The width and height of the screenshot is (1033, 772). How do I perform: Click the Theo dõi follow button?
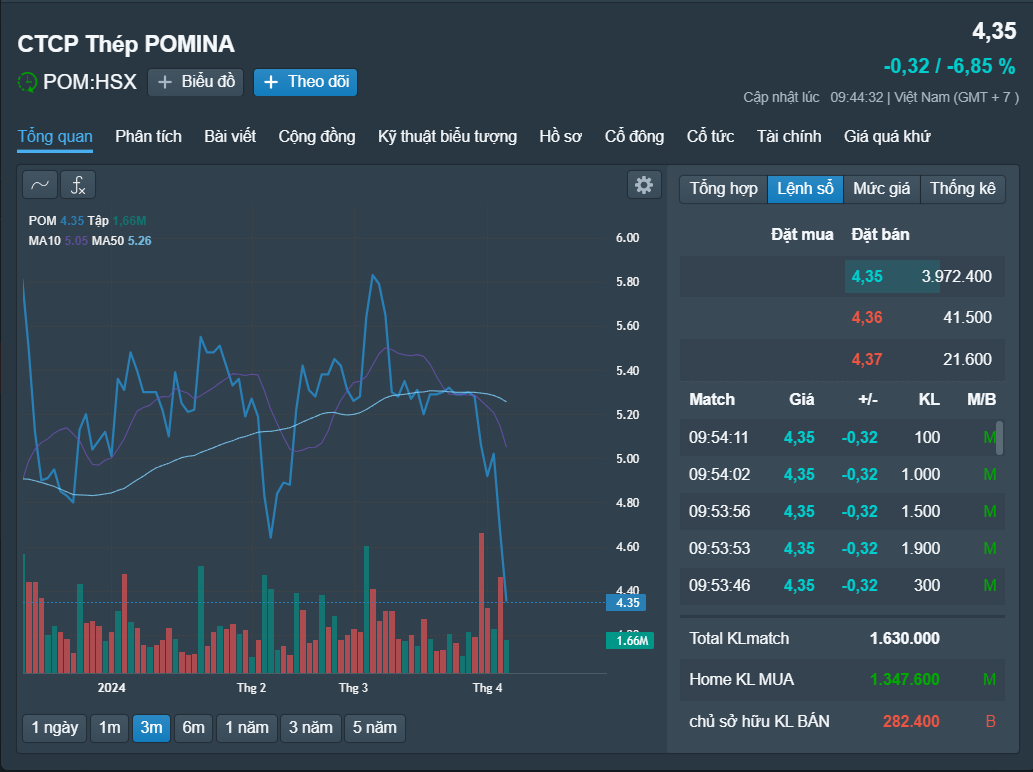(305, 82)
